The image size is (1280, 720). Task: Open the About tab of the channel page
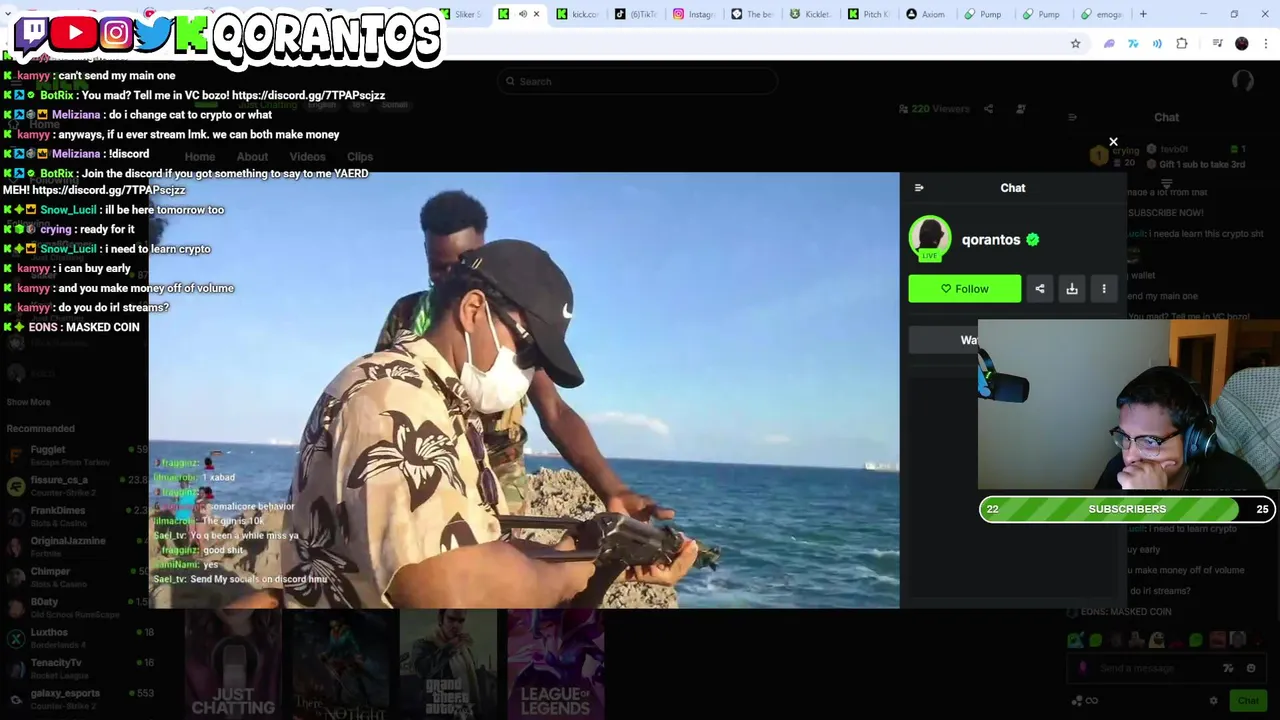[x=252, y=157]
